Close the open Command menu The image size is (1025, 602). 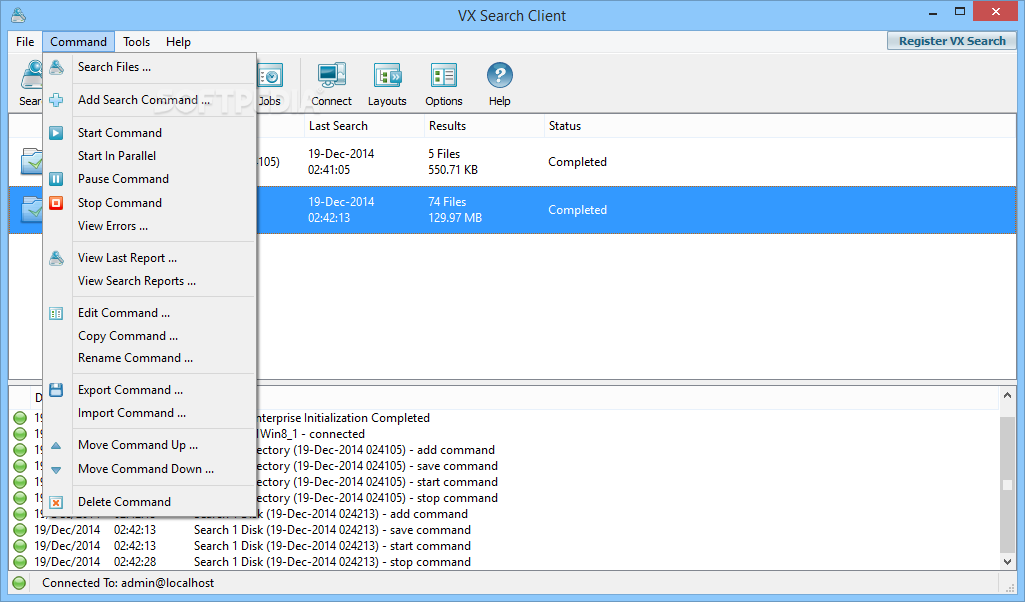tap(78, 42)
